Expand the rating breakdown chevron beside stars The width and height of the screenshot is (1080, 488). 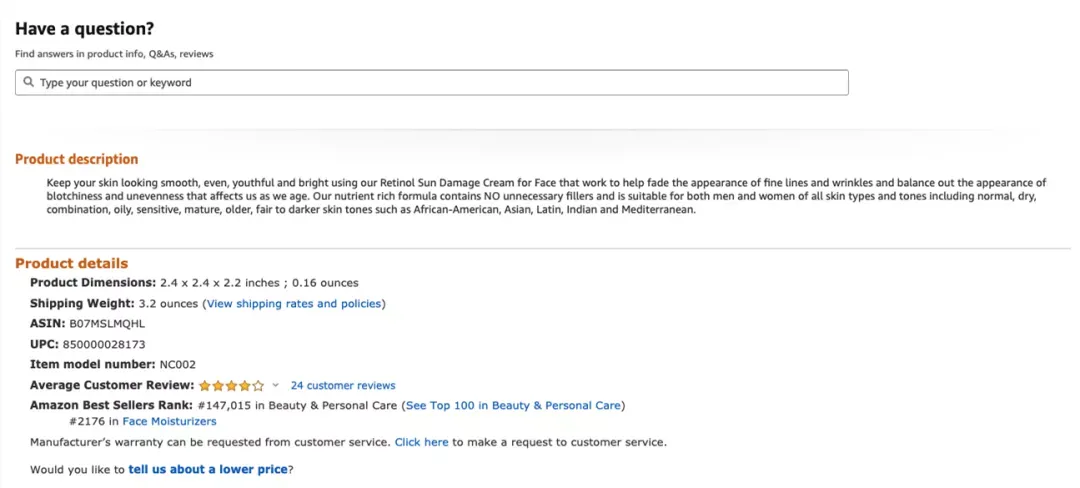[276, 385]
